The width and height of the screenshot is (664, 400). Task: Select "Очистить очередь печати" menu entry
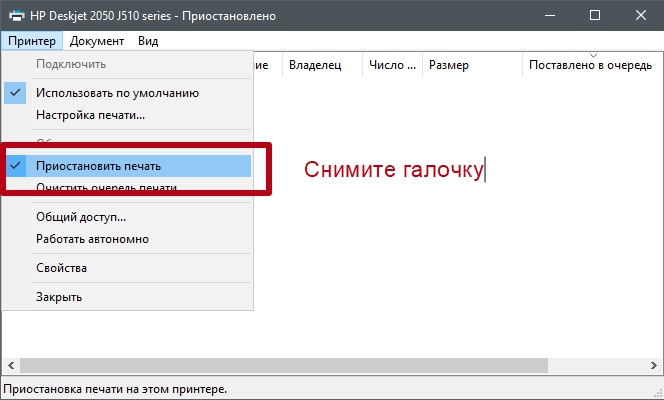click(x=107, y=188)
